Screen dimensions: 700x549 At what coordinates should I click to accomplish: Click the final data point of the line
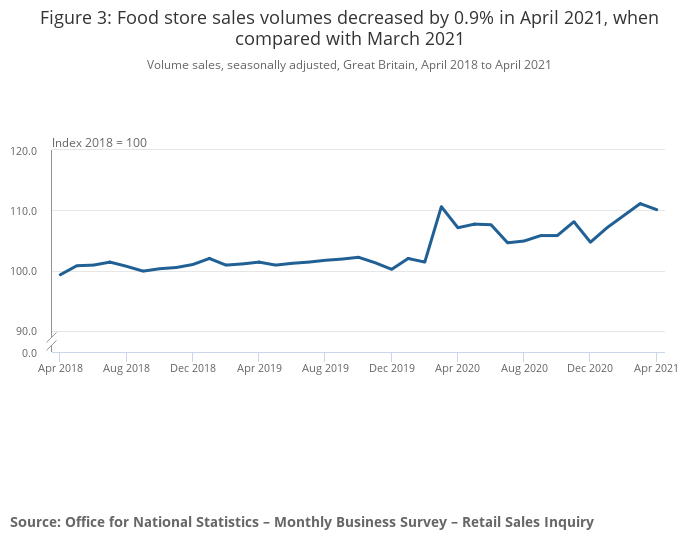click(x=657, y=210)
